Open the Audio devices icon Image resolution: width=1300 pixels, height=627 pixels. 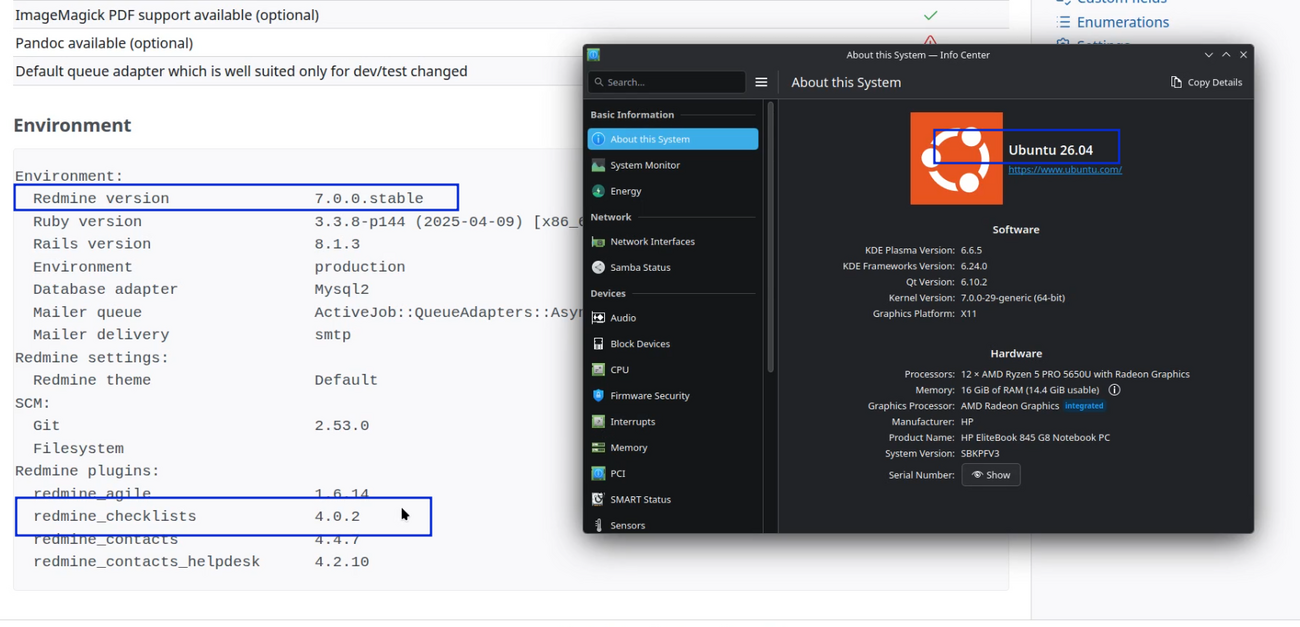coord(598,318)
